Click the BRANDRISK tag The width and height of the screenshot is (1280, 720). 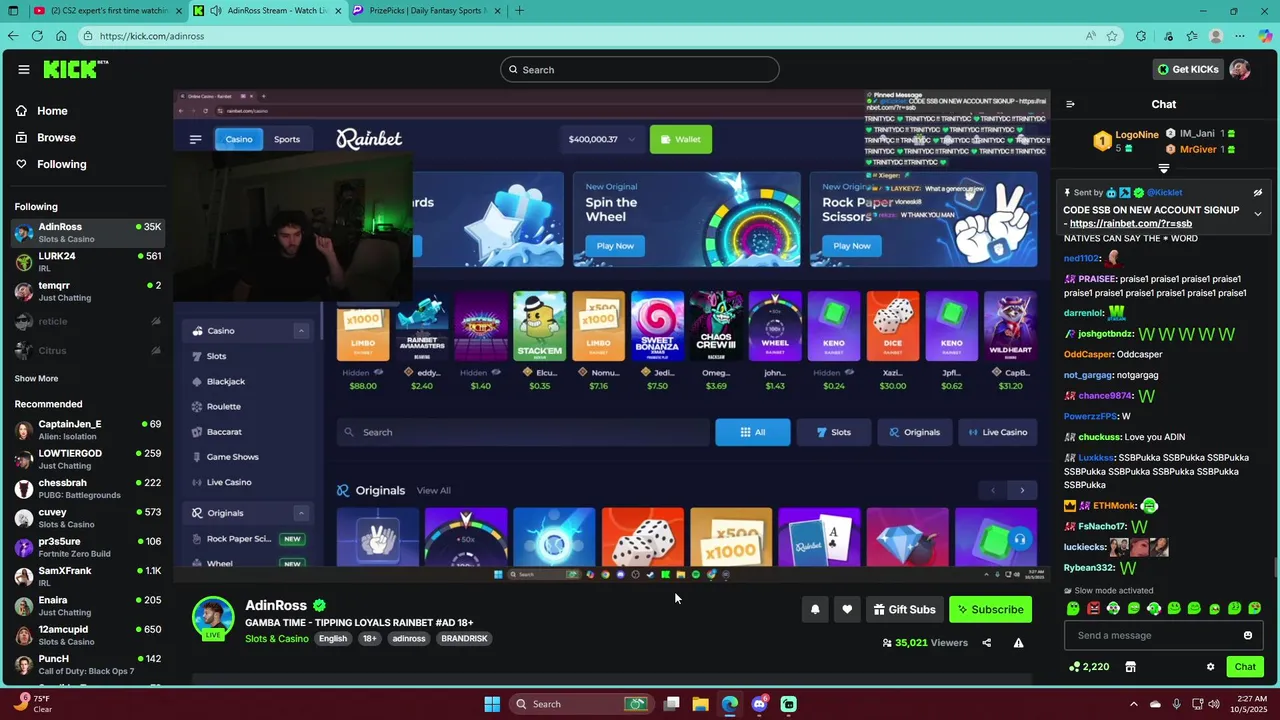[x=464, y=639]
